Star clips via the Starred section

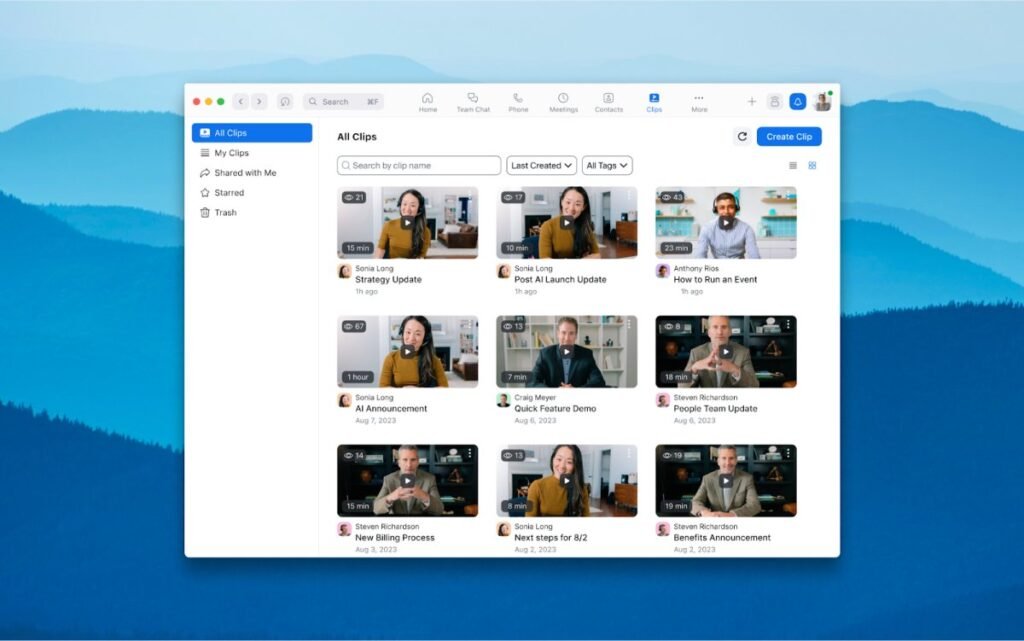point(227,192)
